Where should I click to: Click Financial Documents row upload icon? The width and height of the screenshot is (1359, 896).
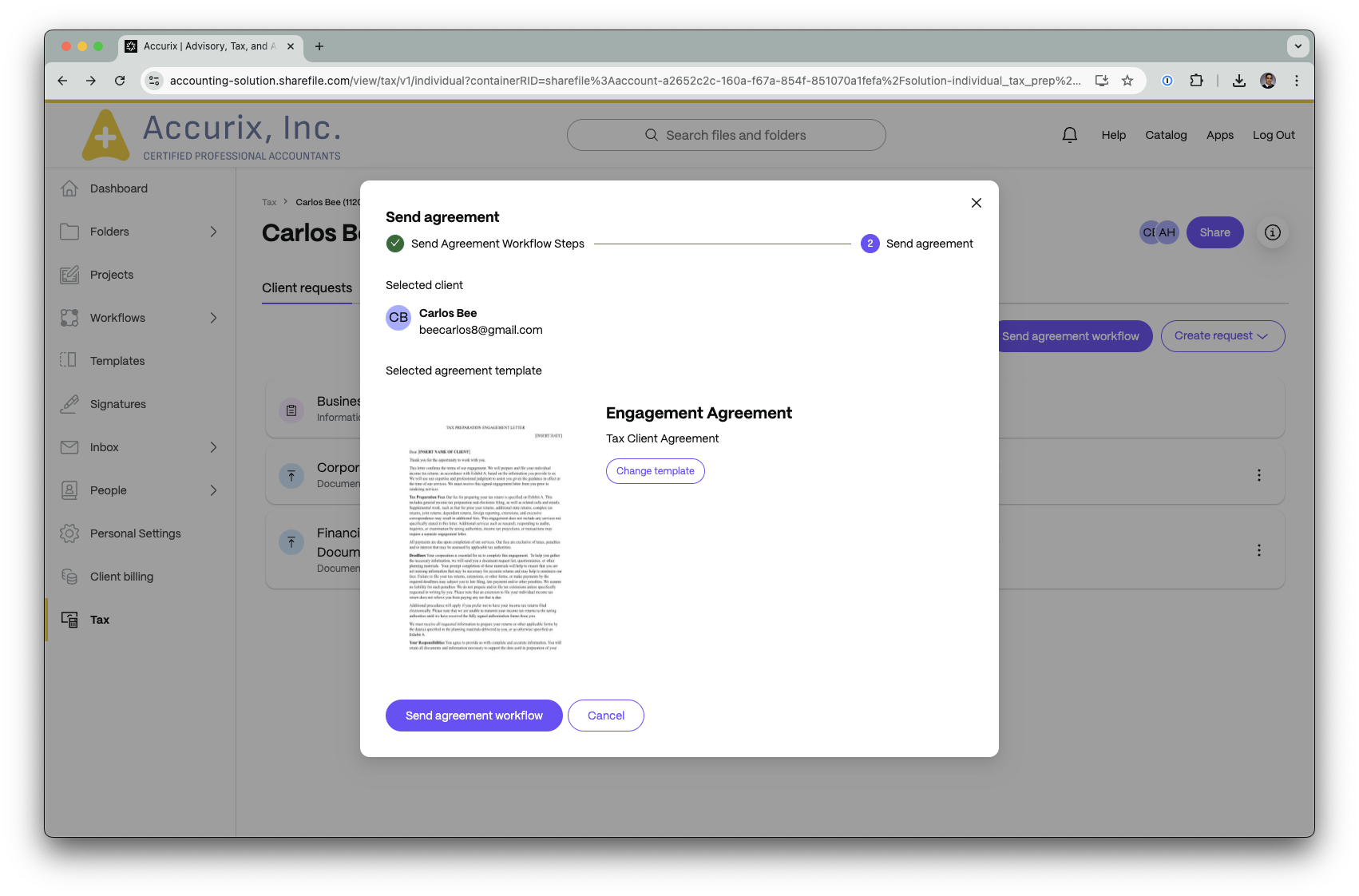pos(291,542)
